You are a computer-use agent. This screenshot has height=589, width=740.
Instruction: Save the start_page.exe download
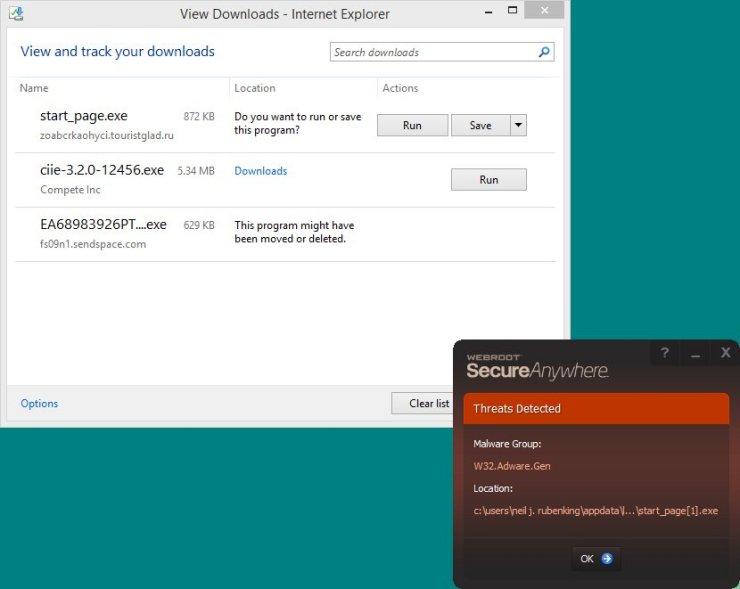[480, 125]
